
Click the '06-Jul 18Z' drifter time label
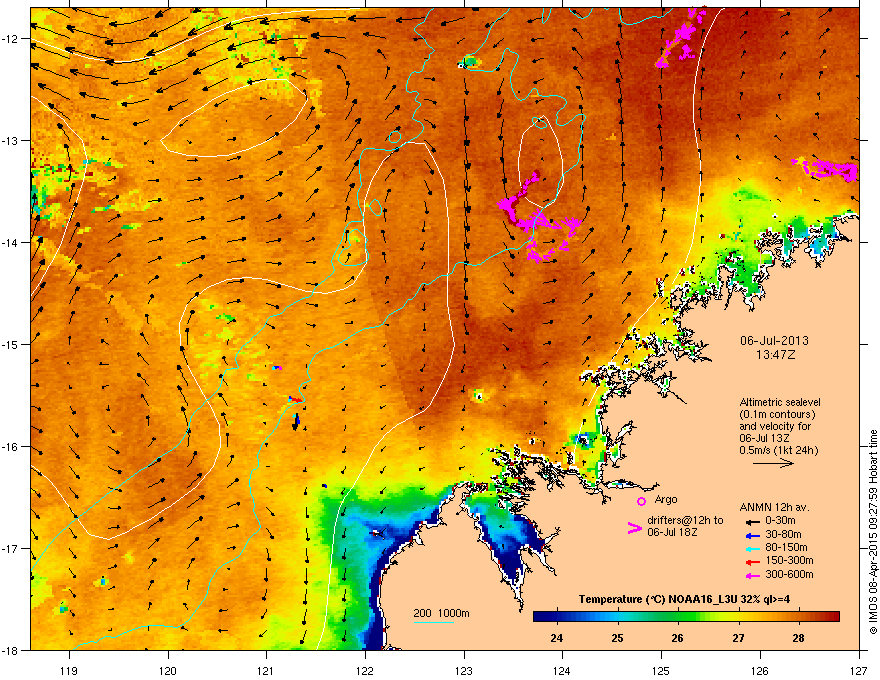click(672, 532)
